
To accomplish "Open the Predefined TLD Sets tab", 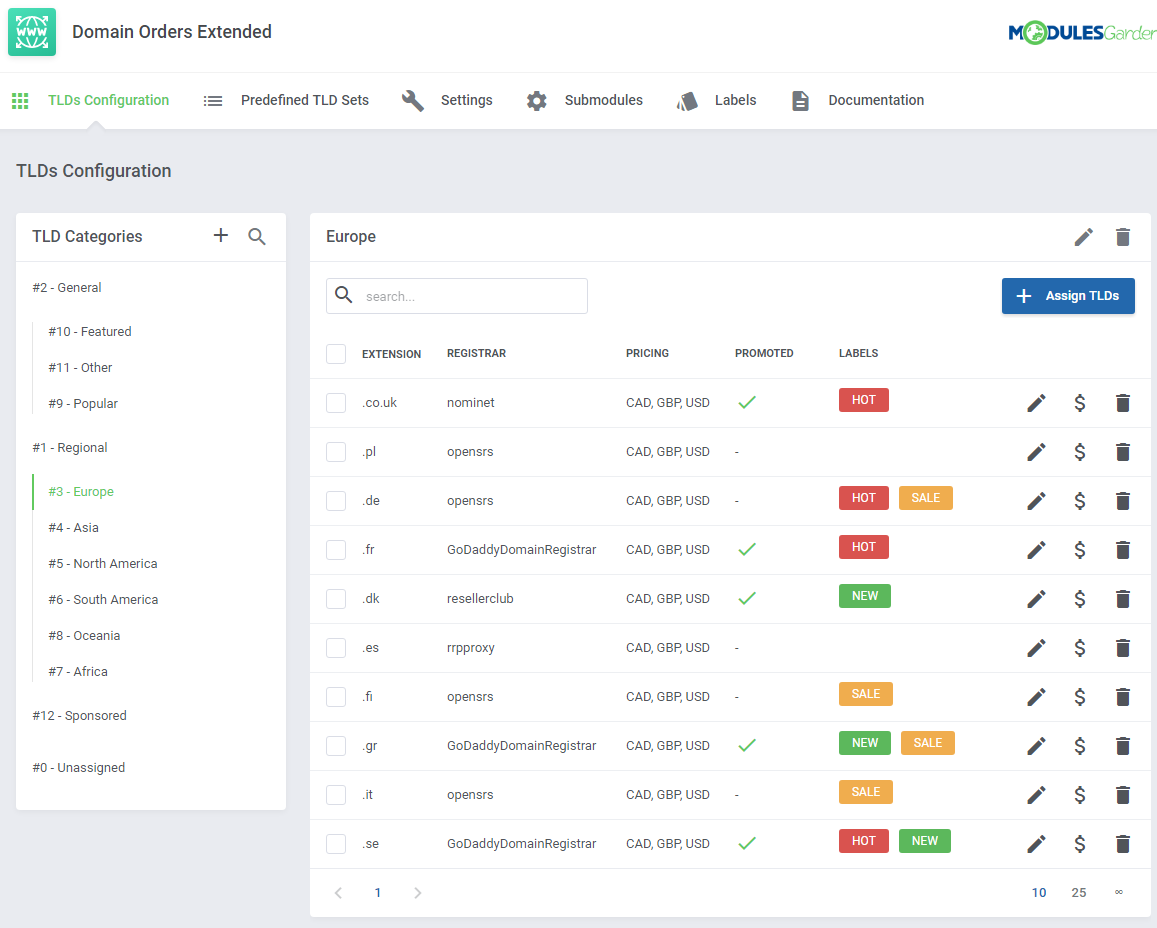I will 286,100.
